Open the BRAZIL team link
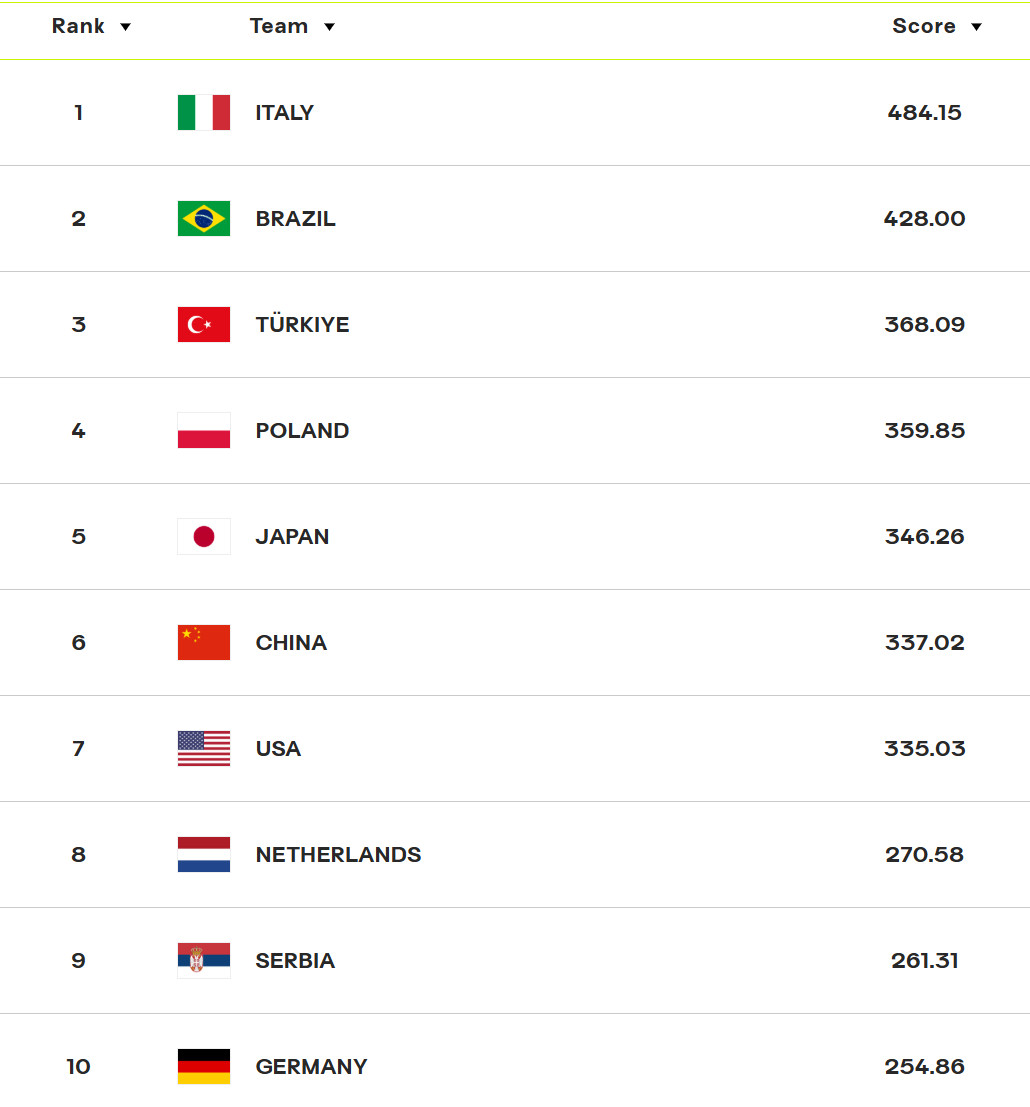Viewport: 1030px width, 1107px height. point(296,219)
